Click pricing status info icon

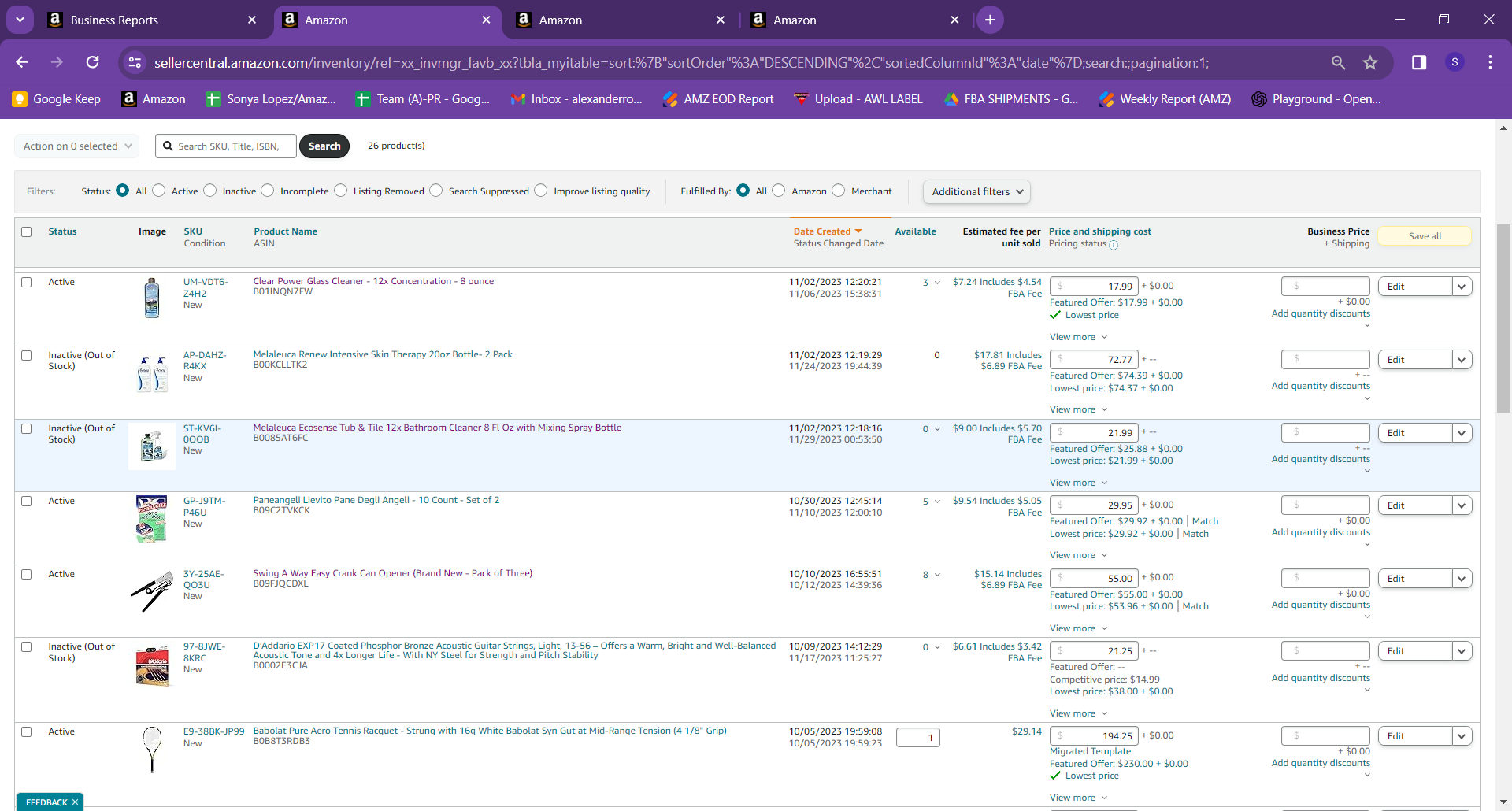point(1114,245)
